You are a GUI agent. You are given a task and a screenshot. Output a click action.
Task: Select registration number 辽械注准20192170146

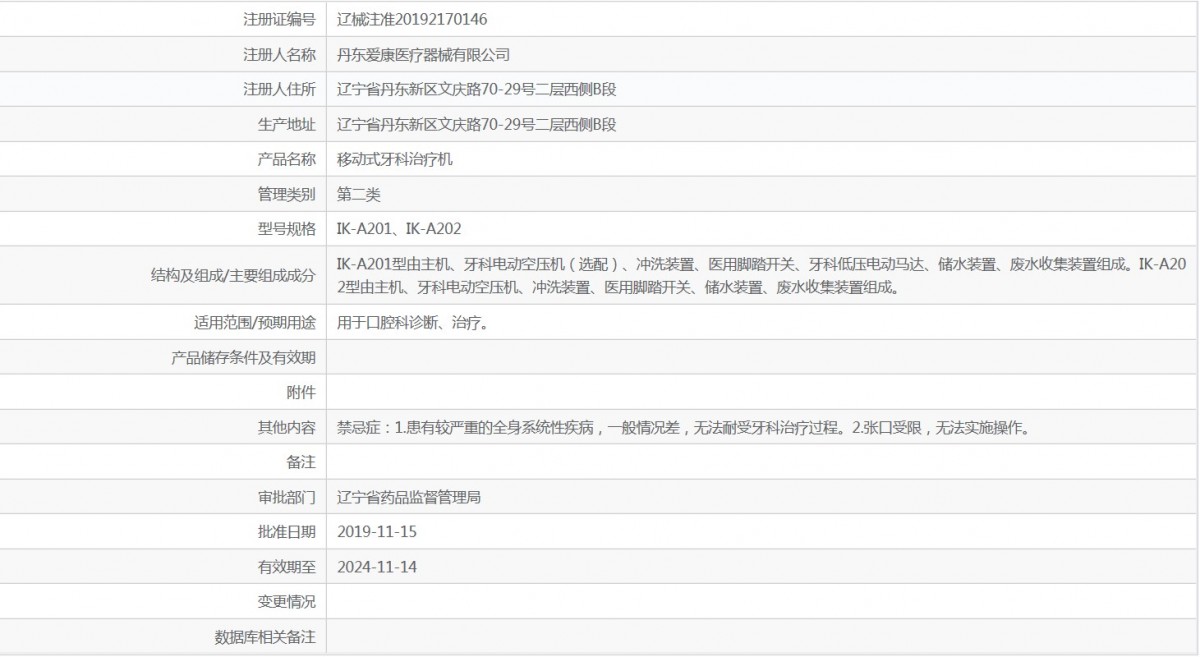coord(412,19)
